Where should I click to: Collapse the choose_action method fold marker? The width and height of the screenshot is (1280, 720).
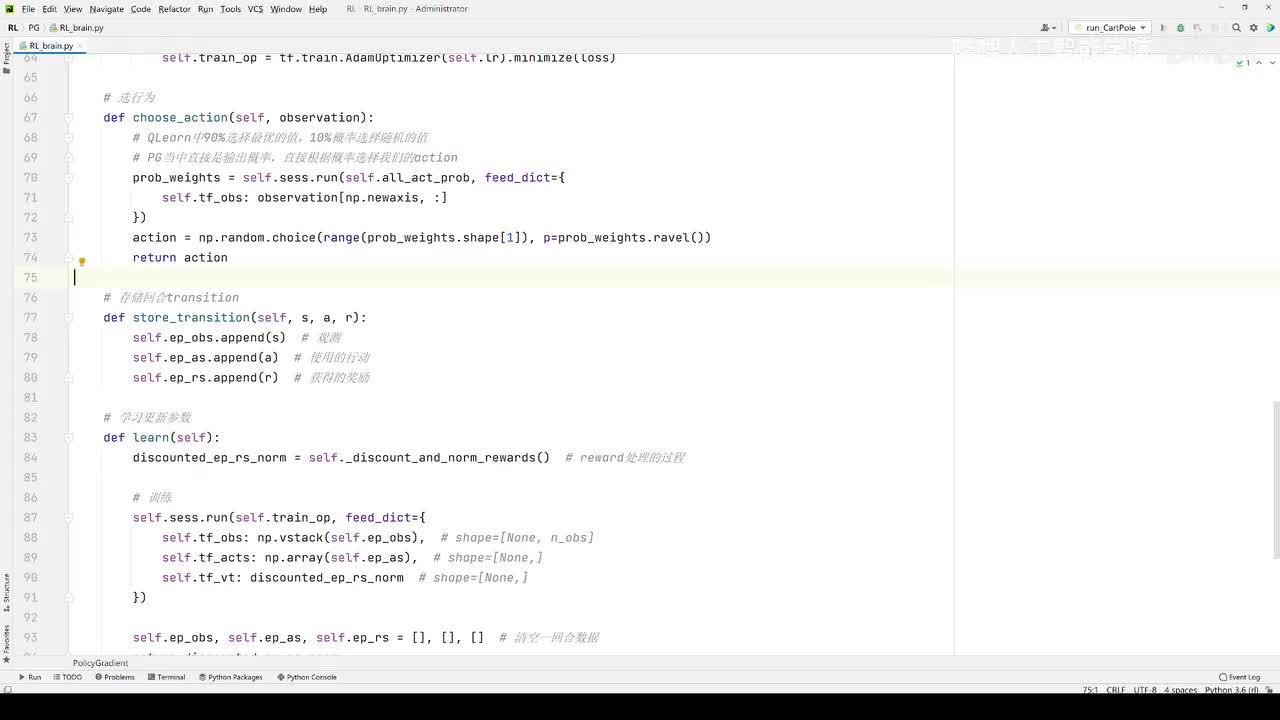69,118
